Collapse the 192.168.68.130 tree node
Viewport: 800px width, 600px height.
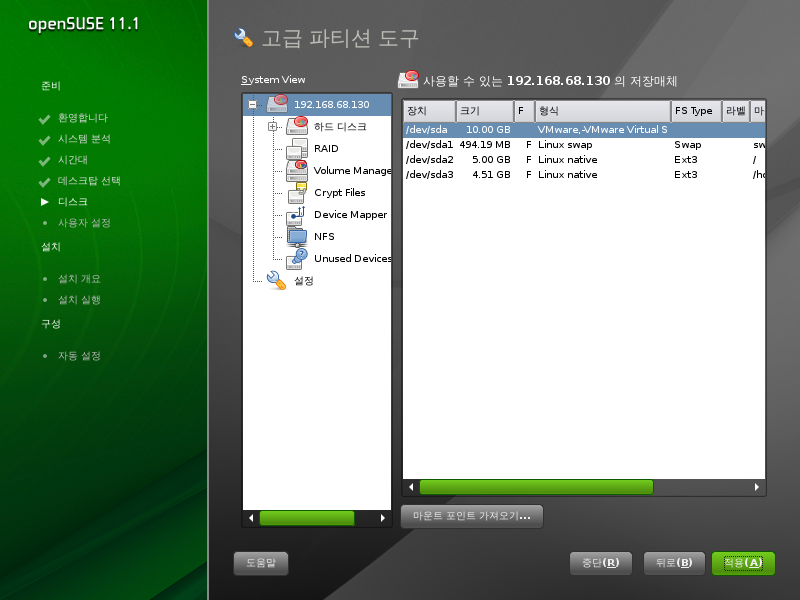252,104
